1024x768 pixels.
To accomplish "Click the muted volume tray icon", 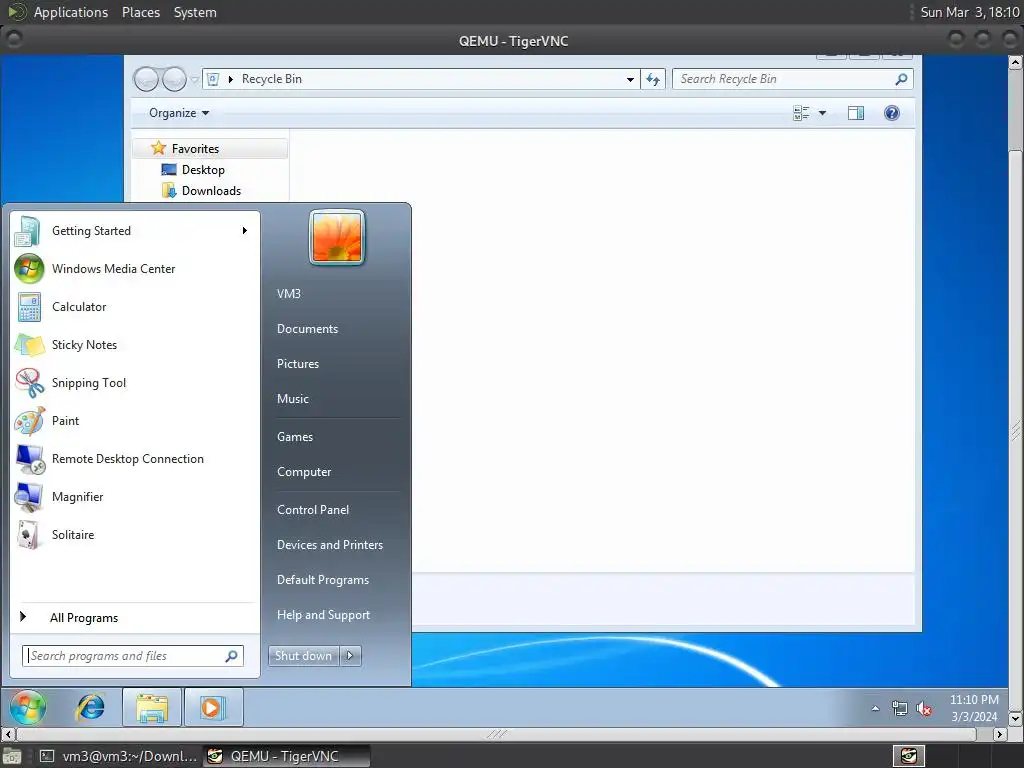I will (923, 709).
